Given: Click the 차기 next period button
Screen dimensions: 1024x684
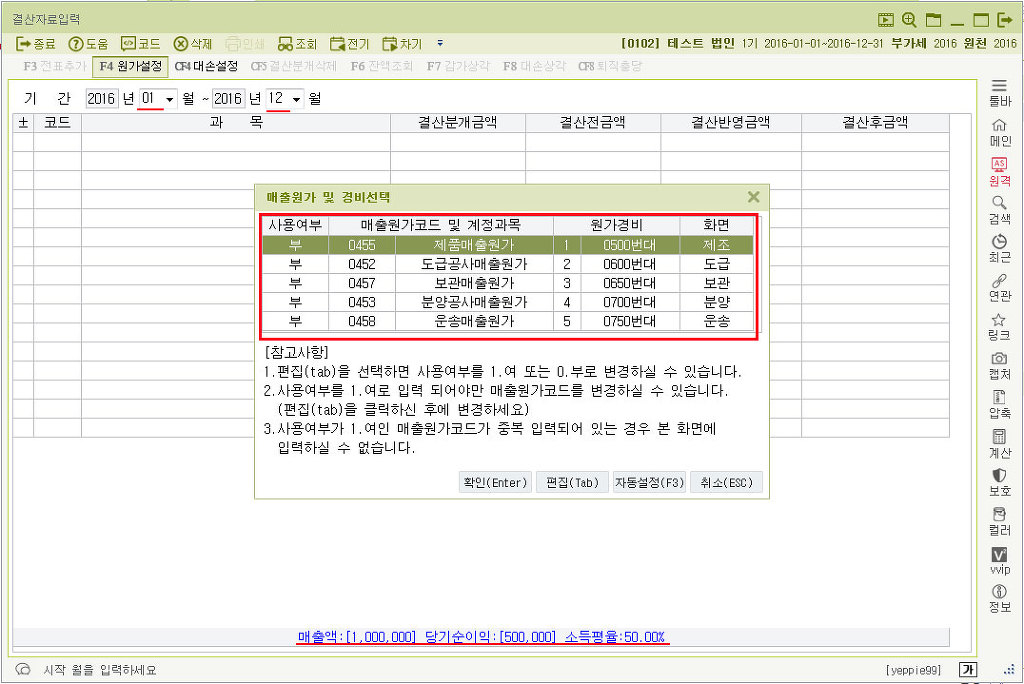Looking at the screenshot, I should click(402, 44).
